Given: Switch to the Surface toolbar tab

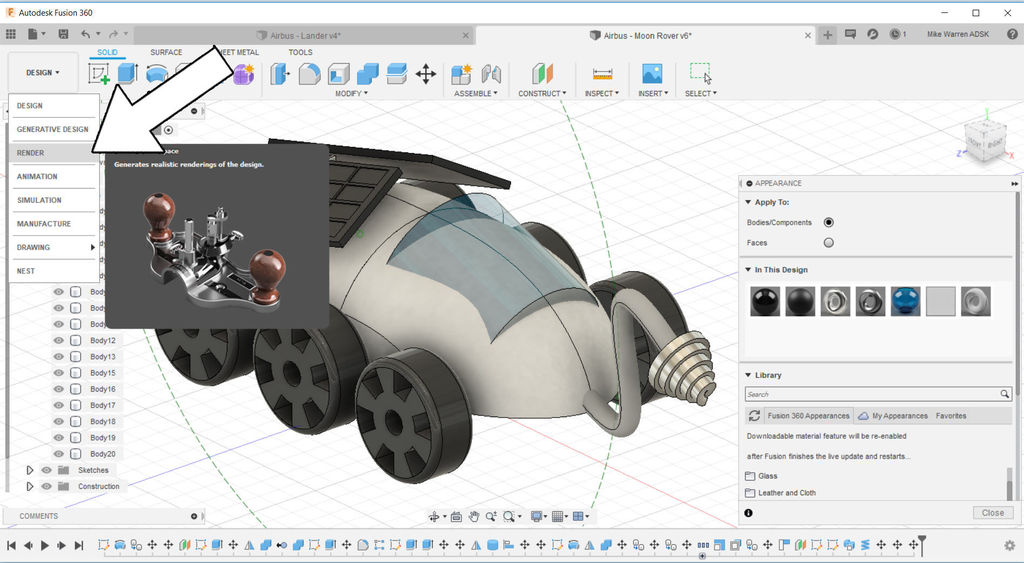Looking at the screenshot, I should click(x=166, y=52).
